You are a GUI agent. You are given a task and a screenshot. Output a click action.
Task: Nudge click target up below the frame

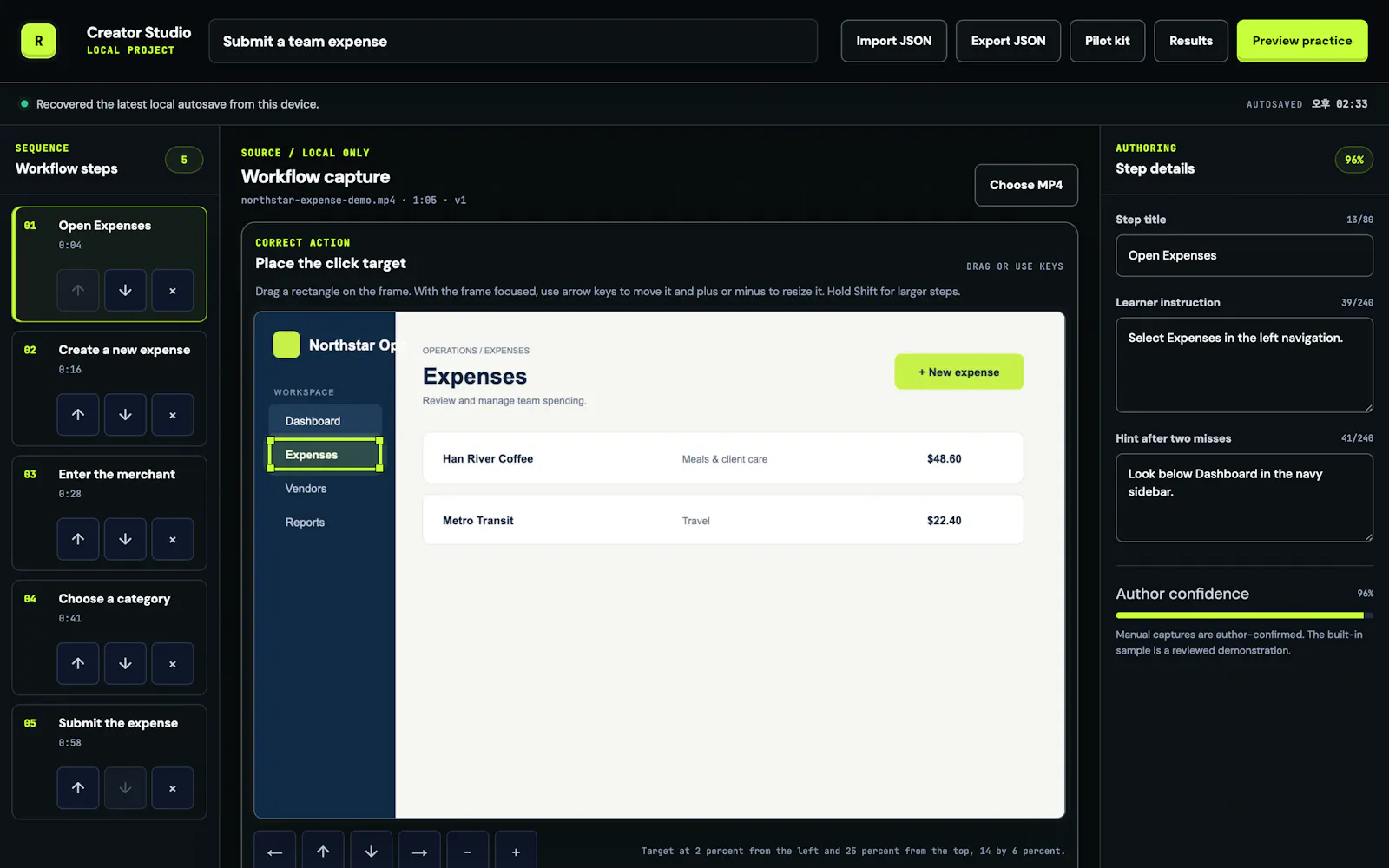(x=323, y=852)
